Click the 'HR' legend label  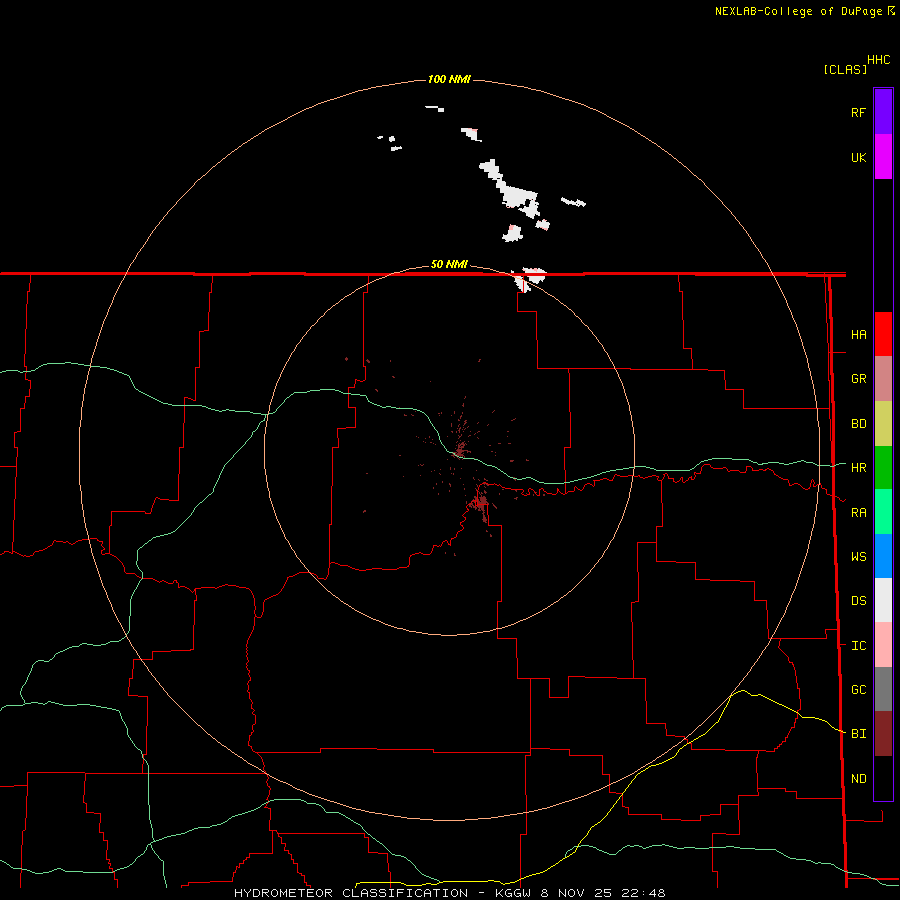coord(859,468)
